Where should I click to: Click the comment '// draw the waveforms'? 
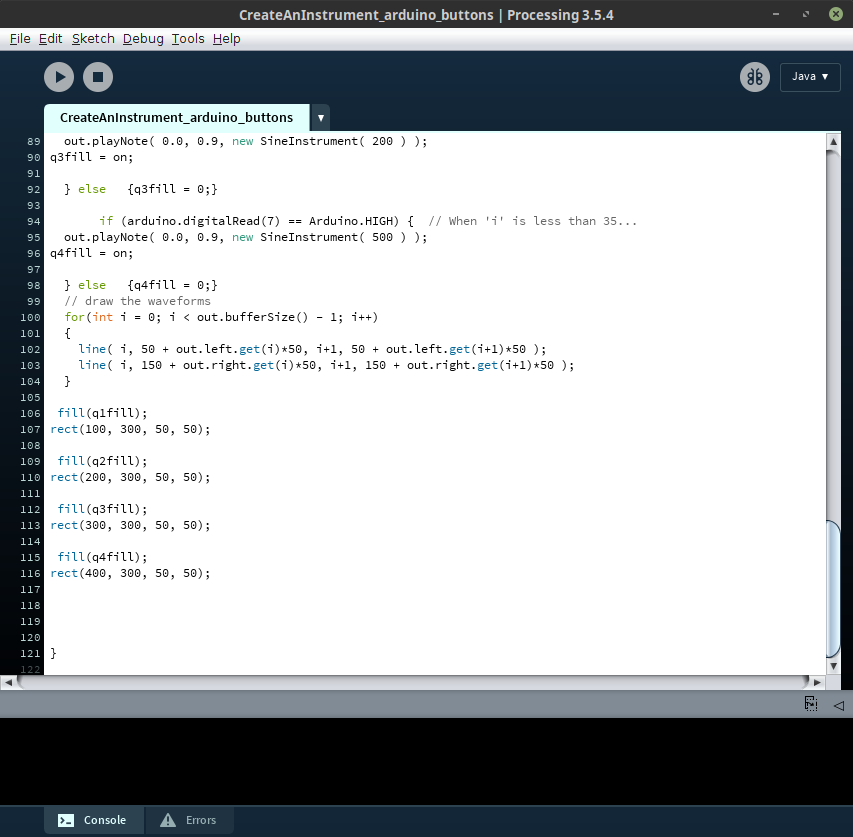click(137, 301)
